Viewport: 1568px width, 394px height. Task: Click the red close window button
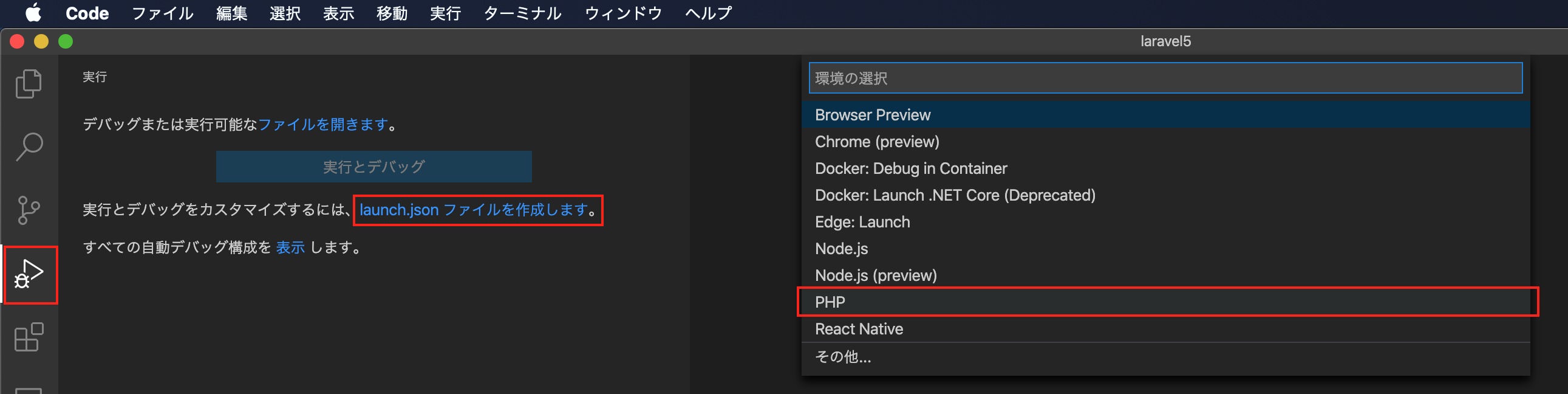pyautogui.click(x=17, y=41)
